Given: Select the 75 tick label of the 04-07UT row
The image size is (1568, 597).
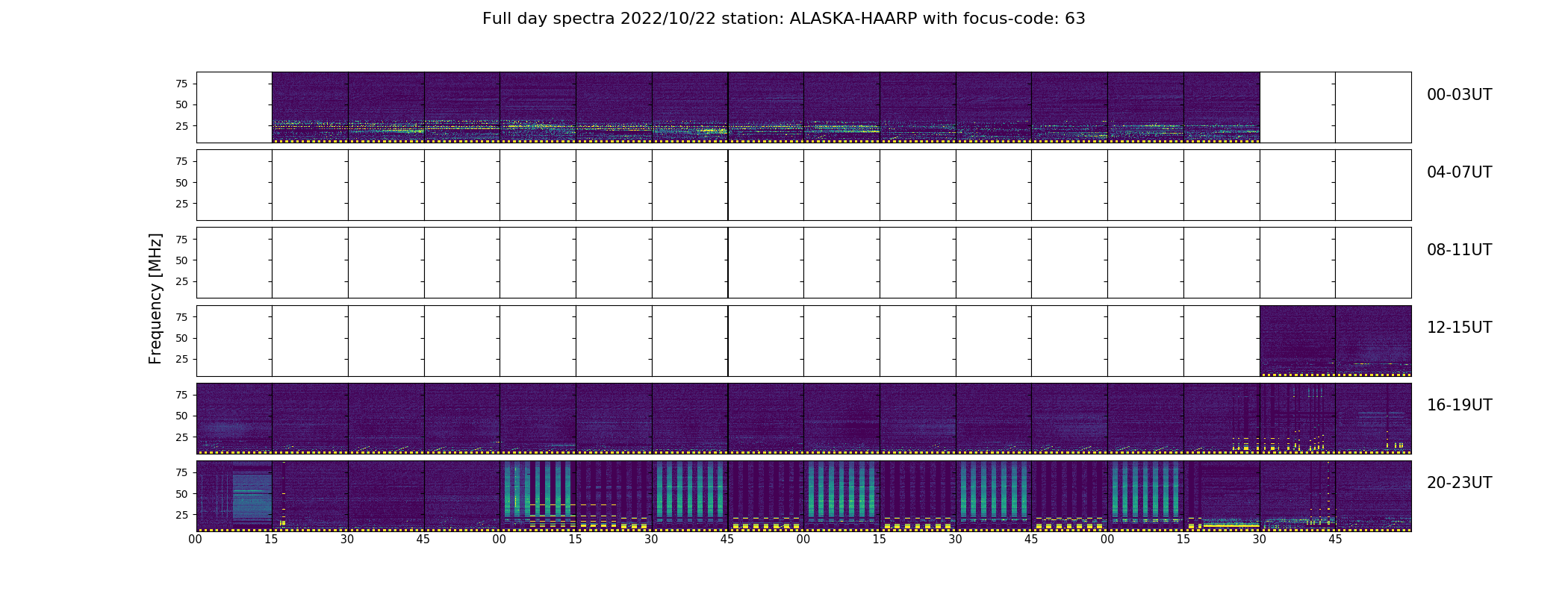Looking at the screenshot, I should coord(181,161).
